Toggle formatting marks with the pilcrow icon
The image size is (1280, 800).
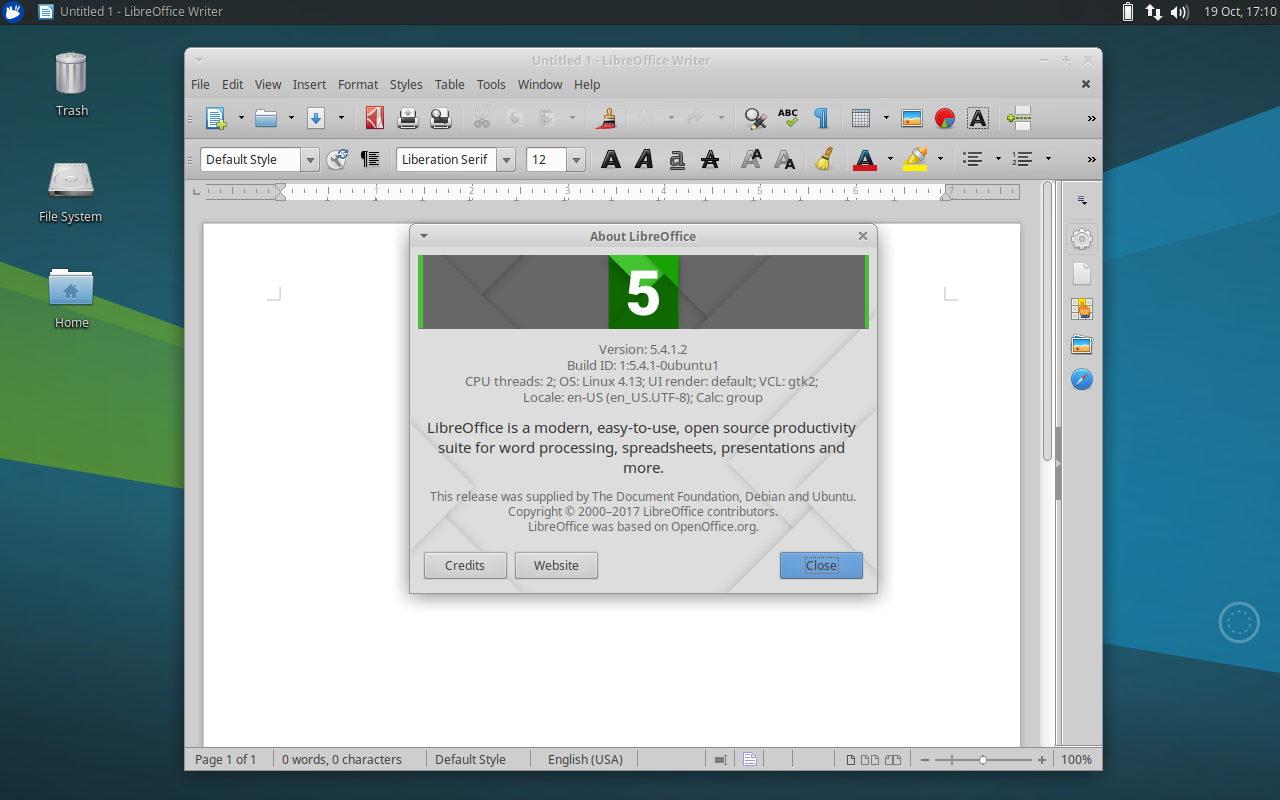tap(820, 118)
